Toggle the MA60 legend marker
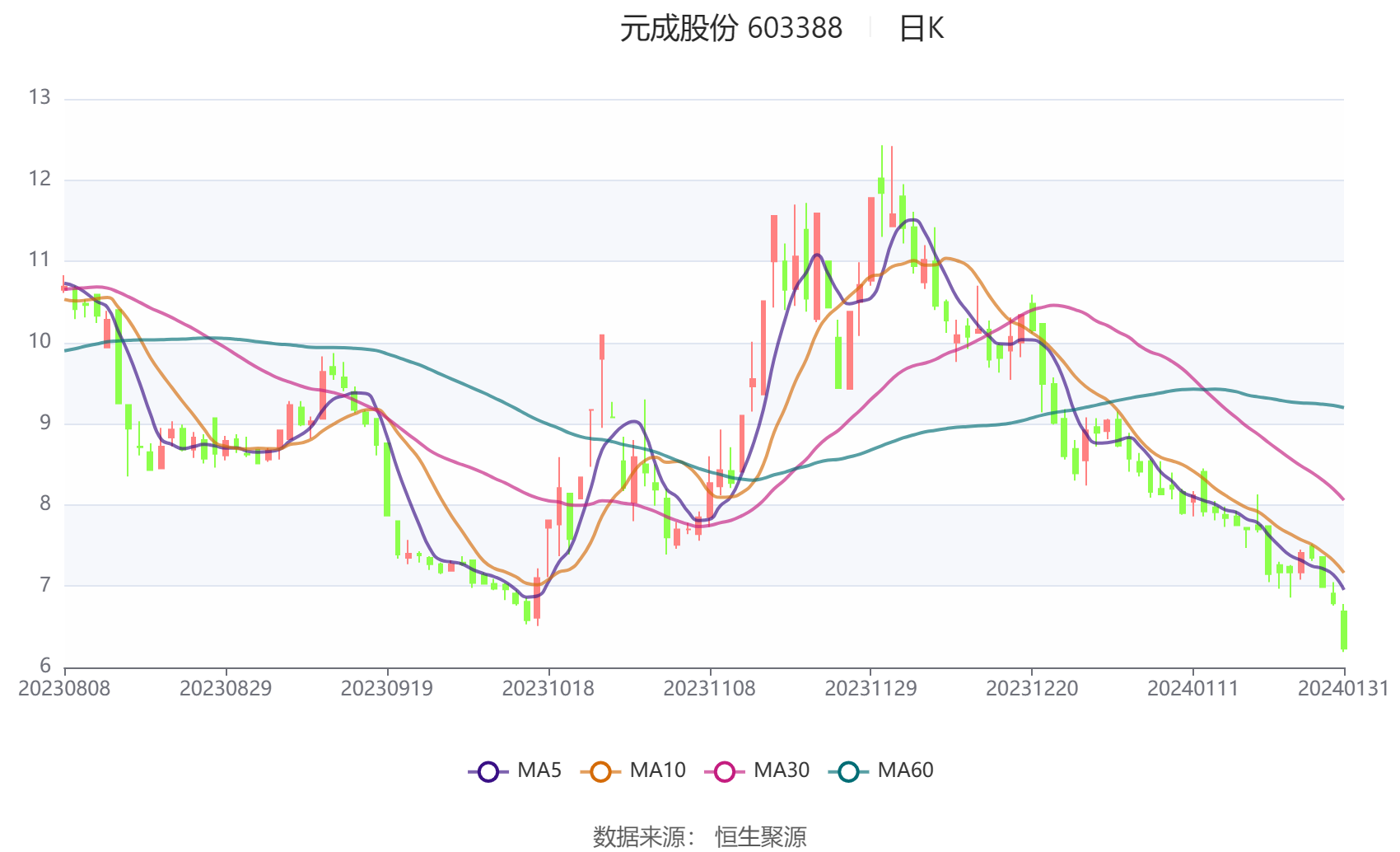The height and width of the screenshot is (852, 1400). [848, 772]
